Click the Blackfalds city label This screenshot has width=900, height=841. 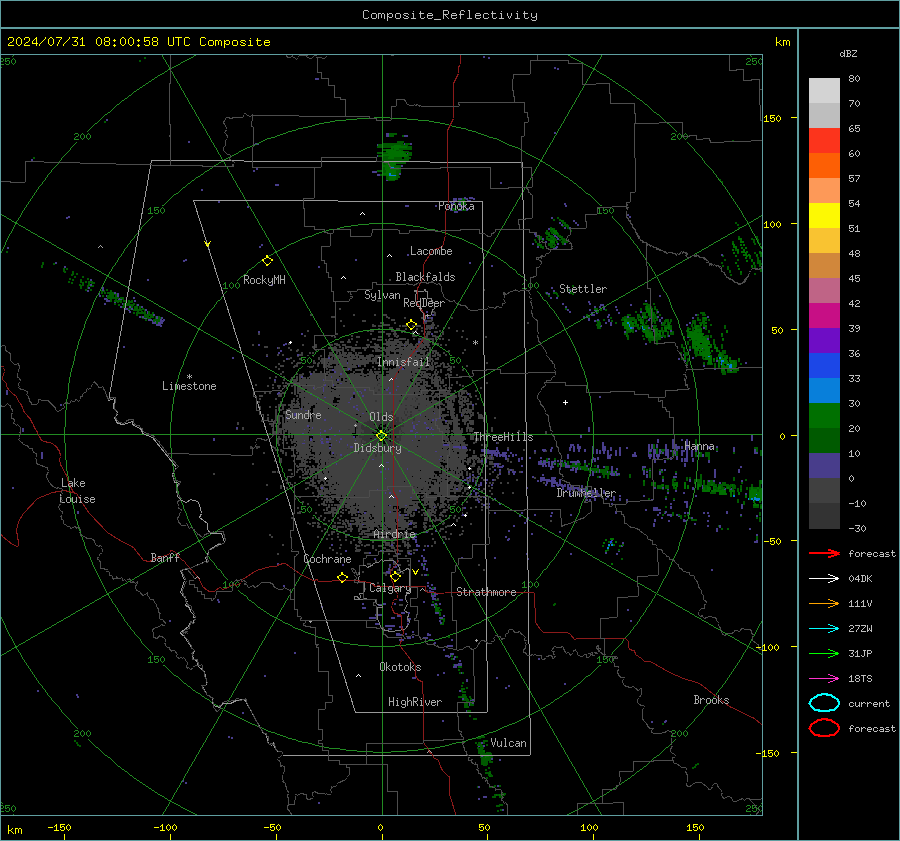point(425,277)
